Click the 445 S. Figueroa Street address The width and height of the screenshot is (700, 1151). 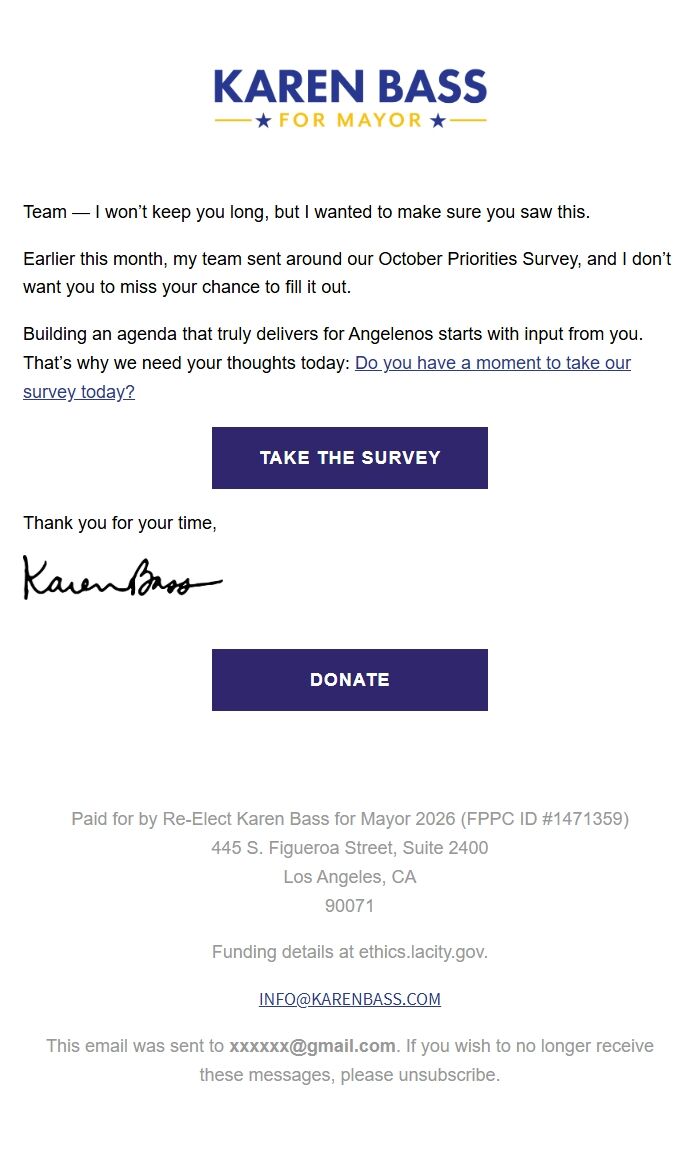tap(350, 848)
